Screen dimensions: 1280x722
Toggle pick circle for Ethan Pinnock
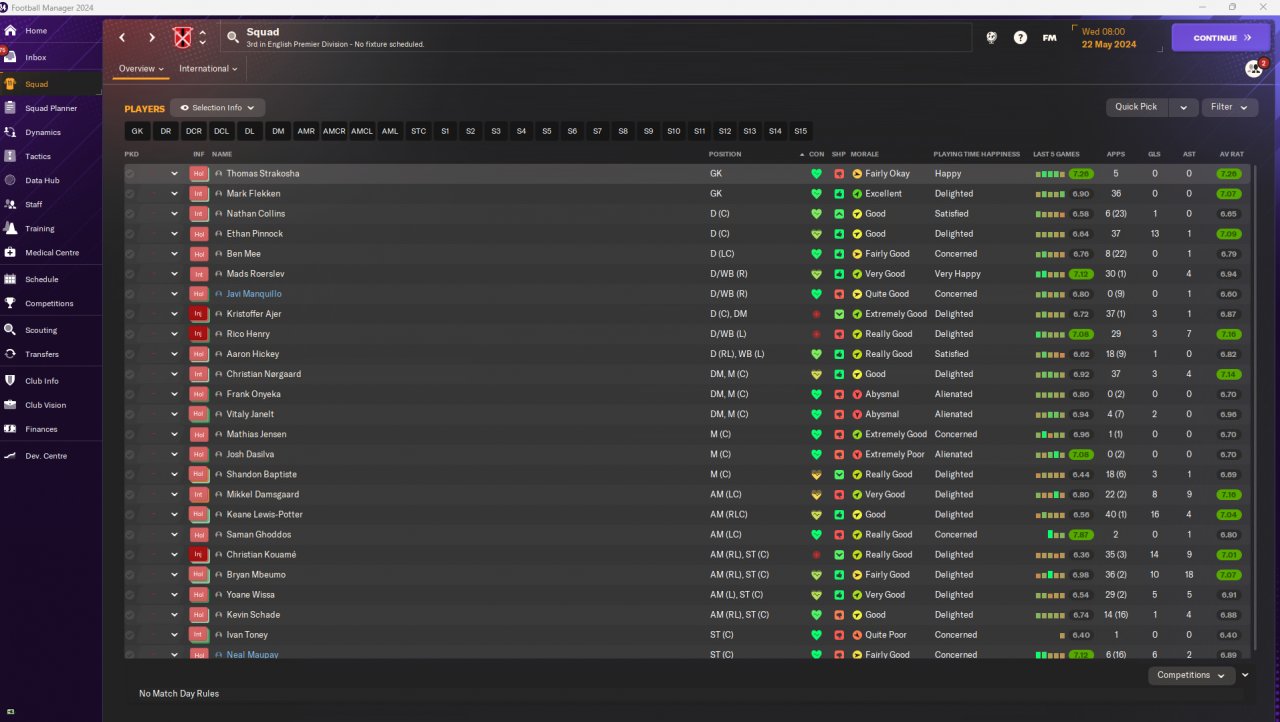coord(130,234)
